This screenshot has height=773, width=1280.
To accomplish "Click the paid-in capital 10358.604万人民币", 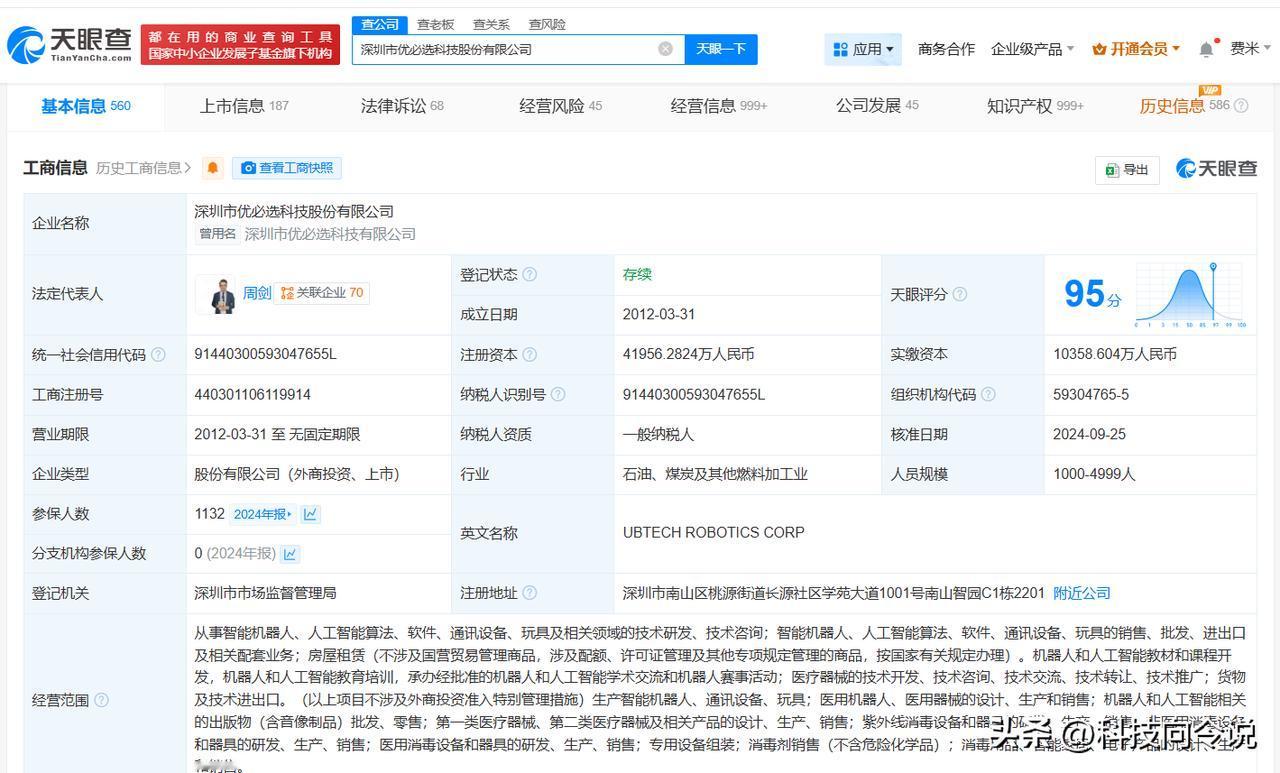I will click(1115, 354).
